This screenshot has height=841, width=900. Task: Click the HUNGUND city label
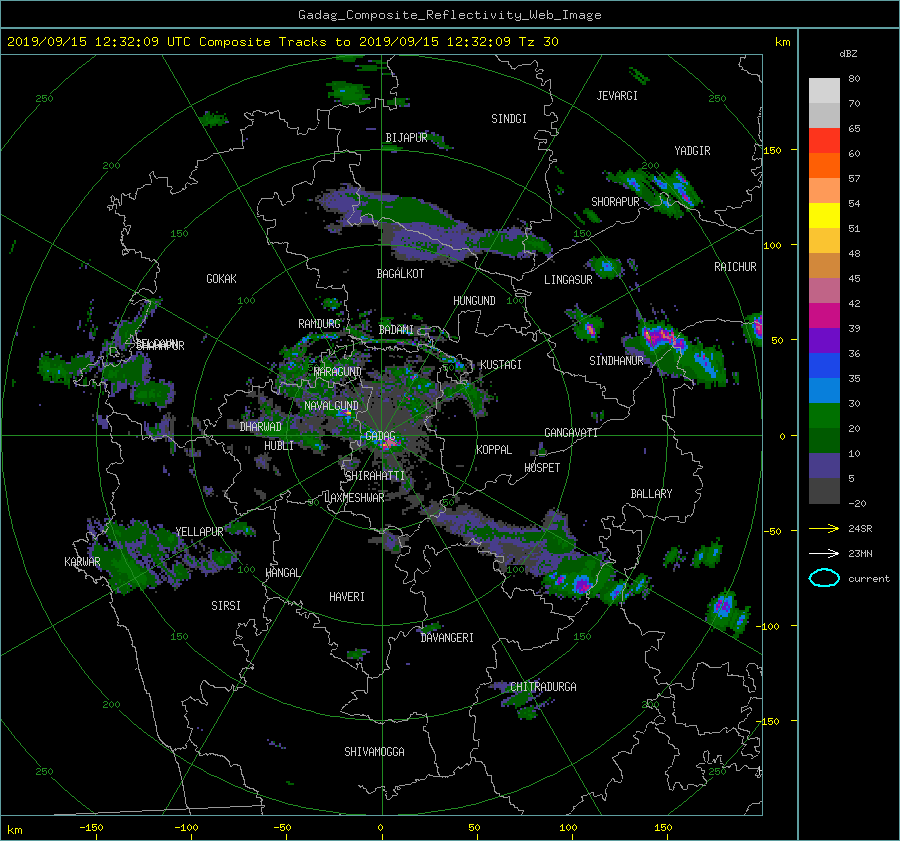[x=474, y=301]
